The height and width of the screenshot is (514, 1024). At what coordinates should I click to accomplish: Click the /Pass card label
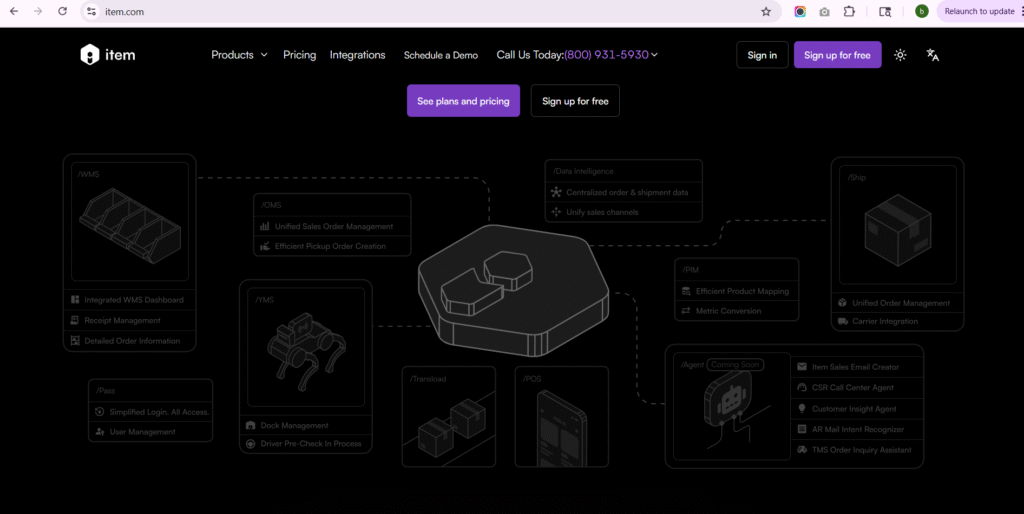coord(105,391)
